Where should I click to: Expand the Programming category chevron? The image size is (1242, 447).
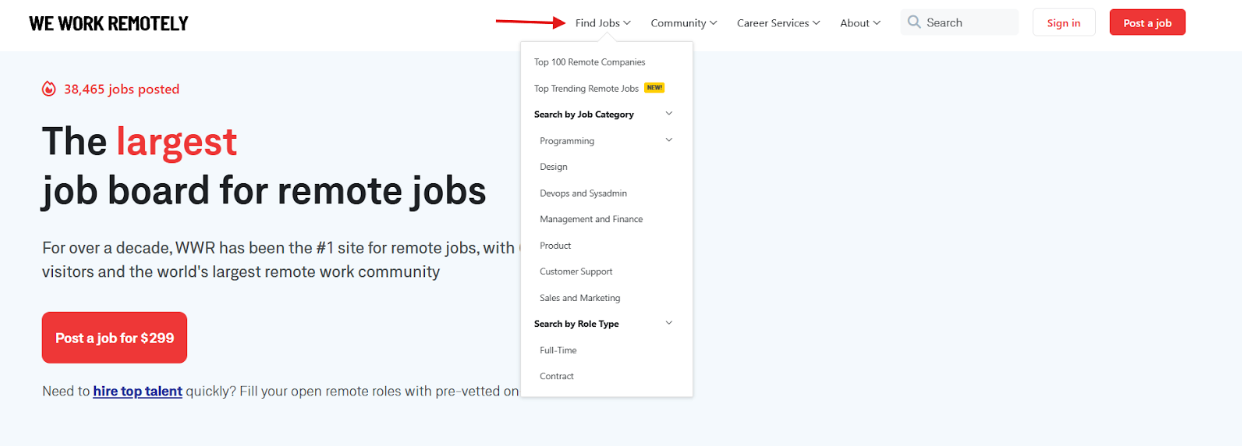pyautogui.click(x=669, y=140)
